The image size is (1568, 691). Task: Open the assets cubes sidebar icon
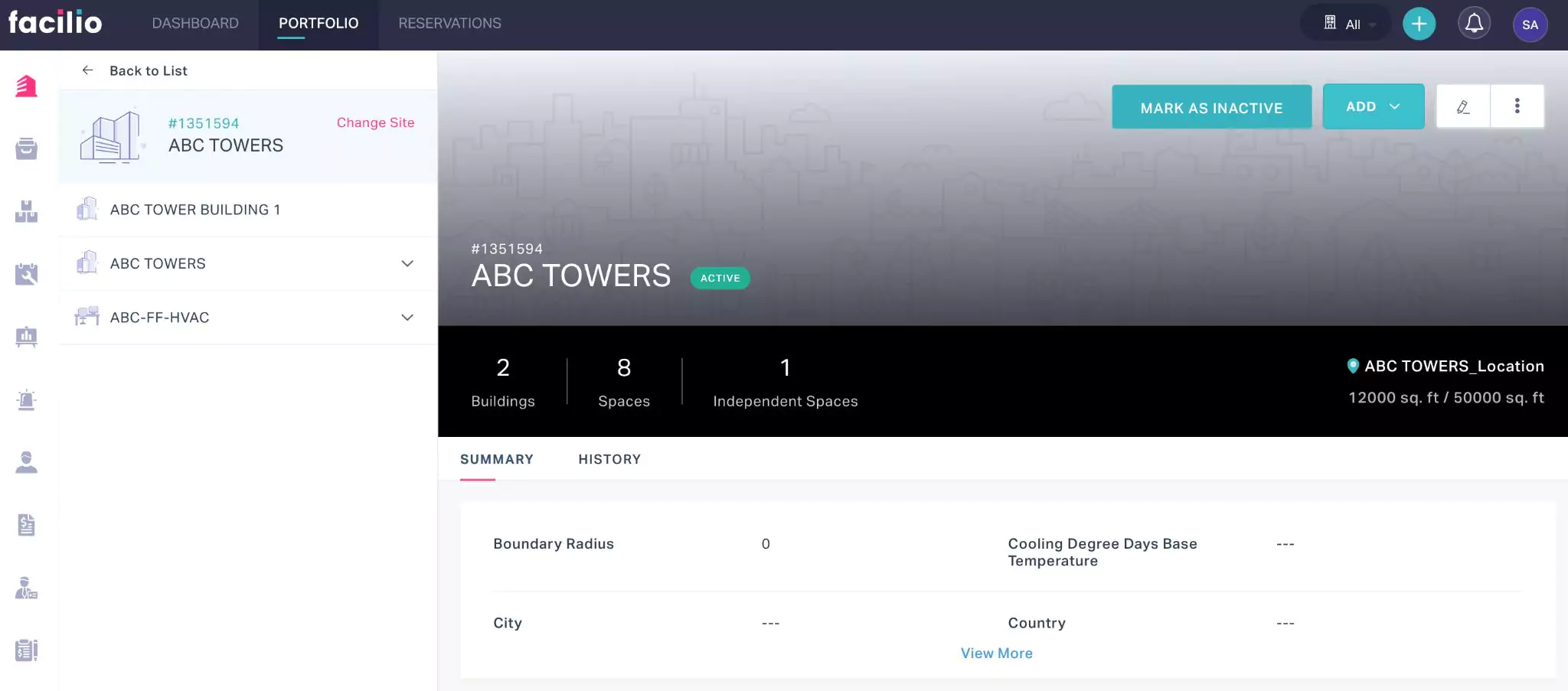pos(27,211)
